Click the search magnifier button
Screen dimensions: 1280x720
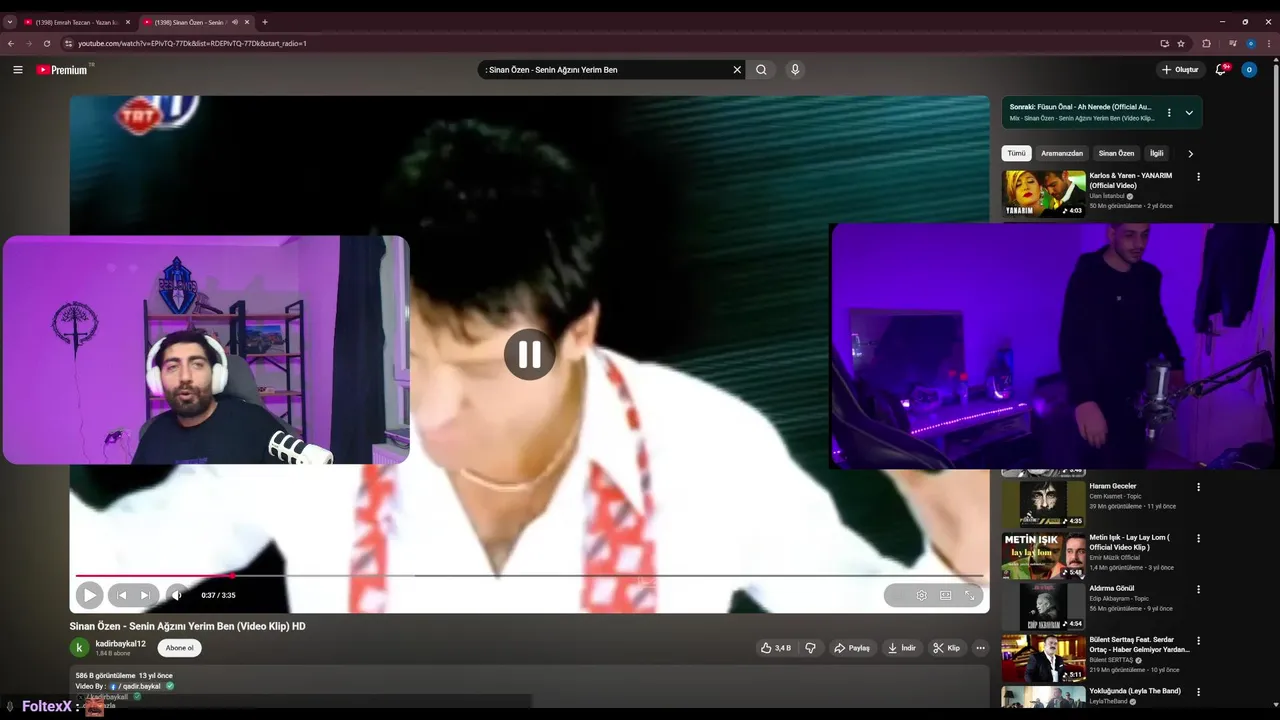[x=761, y=70]
